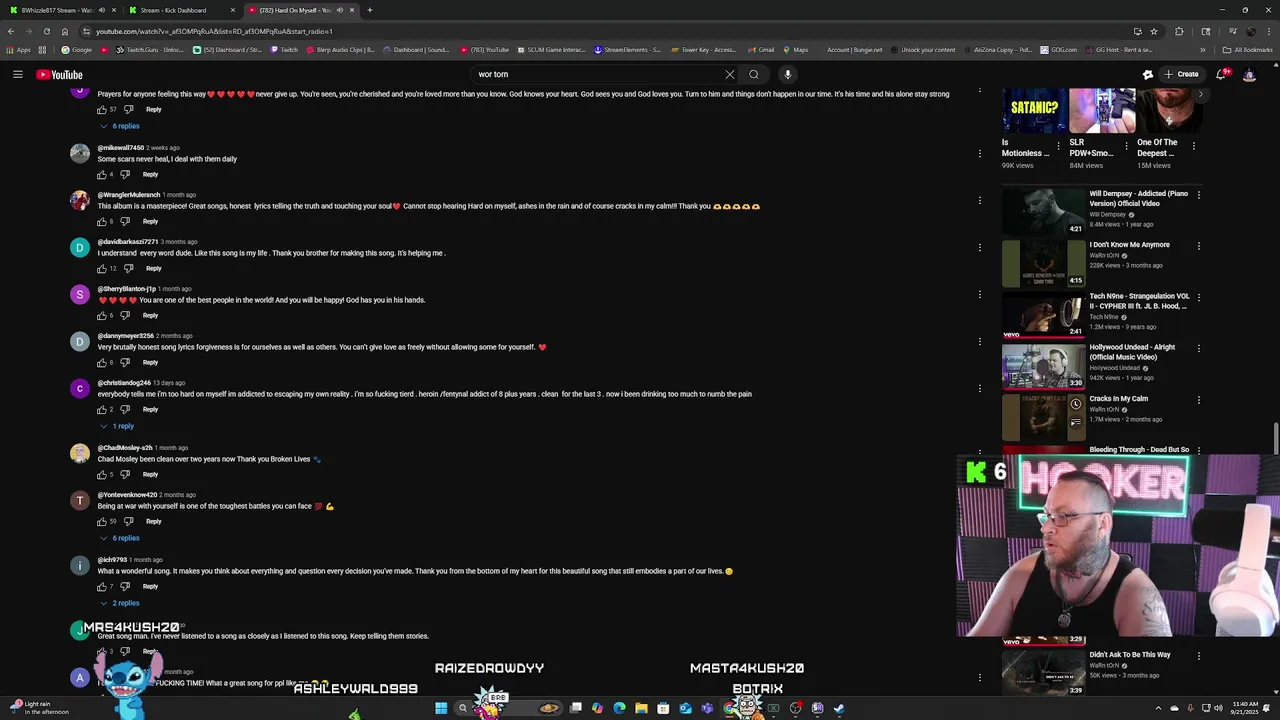Screen dimensions: 1280x720
Task: Like @dannymeyer3256's comment
Action: pyautogui.click(x=102, y=362)
